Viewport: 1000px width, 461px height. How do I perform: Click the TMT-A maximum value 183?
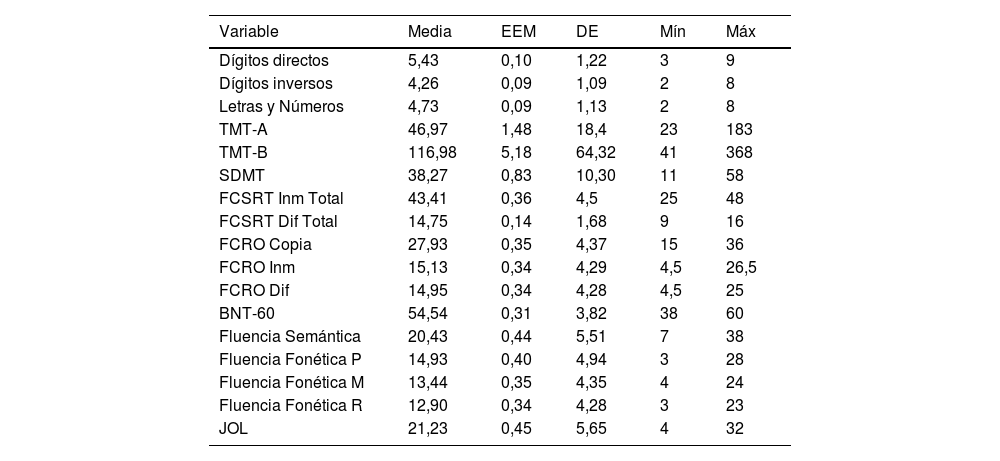(x=739, y=130)
